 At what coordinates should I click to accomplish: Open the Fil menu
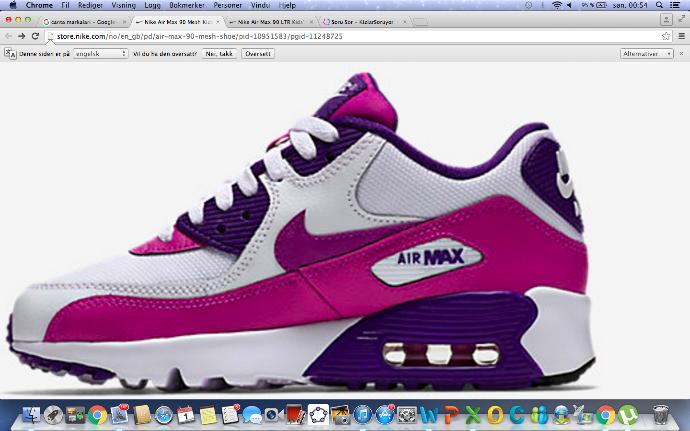coord(66,5)
